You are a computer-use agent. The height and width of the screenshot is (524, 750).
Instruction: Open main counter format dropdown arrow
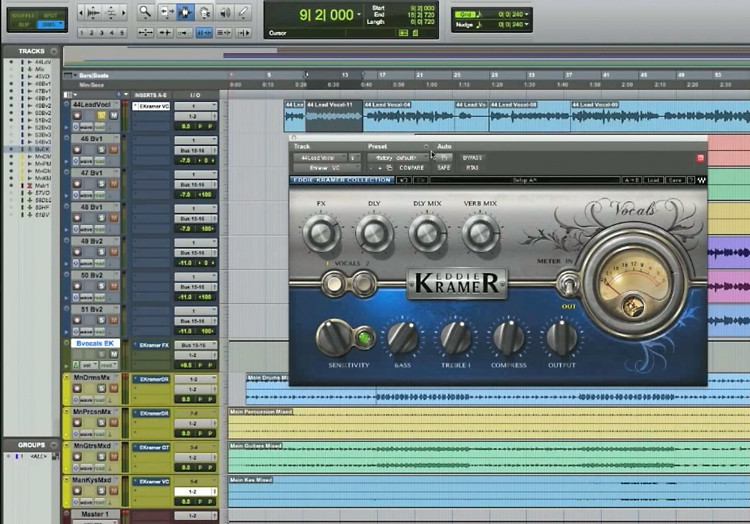pos(359,15)
